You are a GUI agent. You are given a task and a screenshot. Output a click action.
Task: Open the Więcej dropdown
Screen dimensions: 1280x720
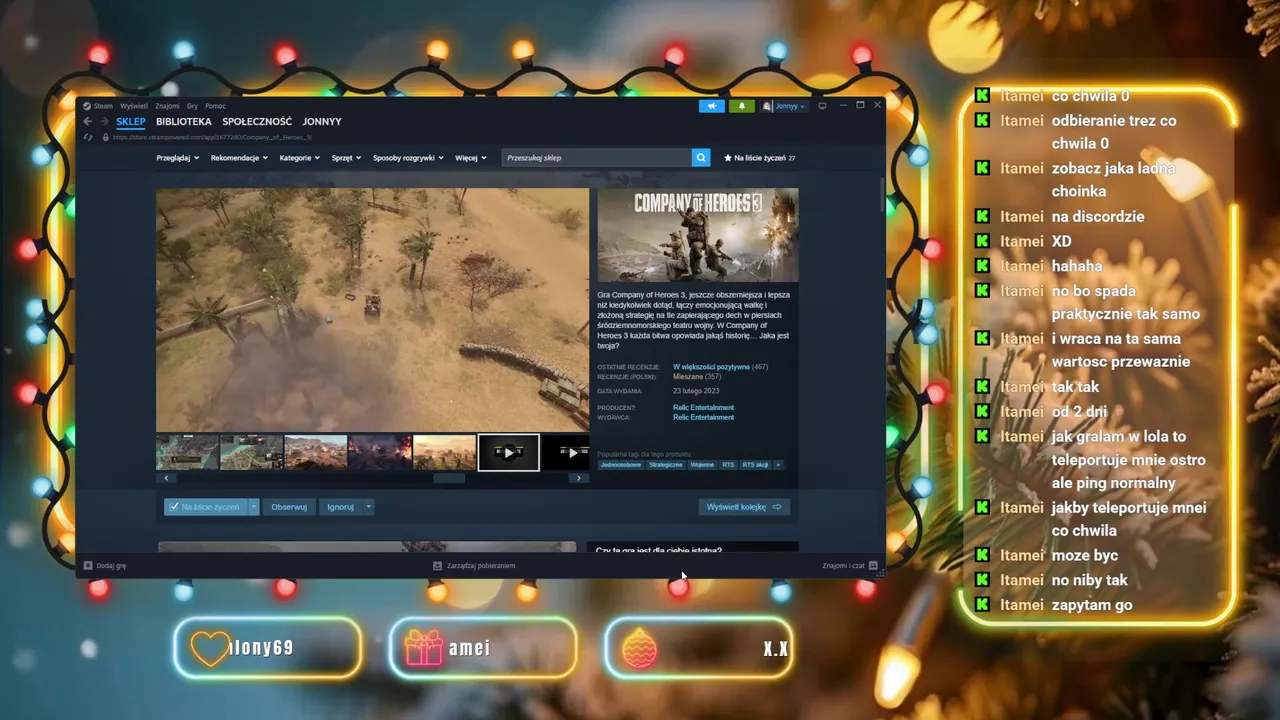point(470,158)
